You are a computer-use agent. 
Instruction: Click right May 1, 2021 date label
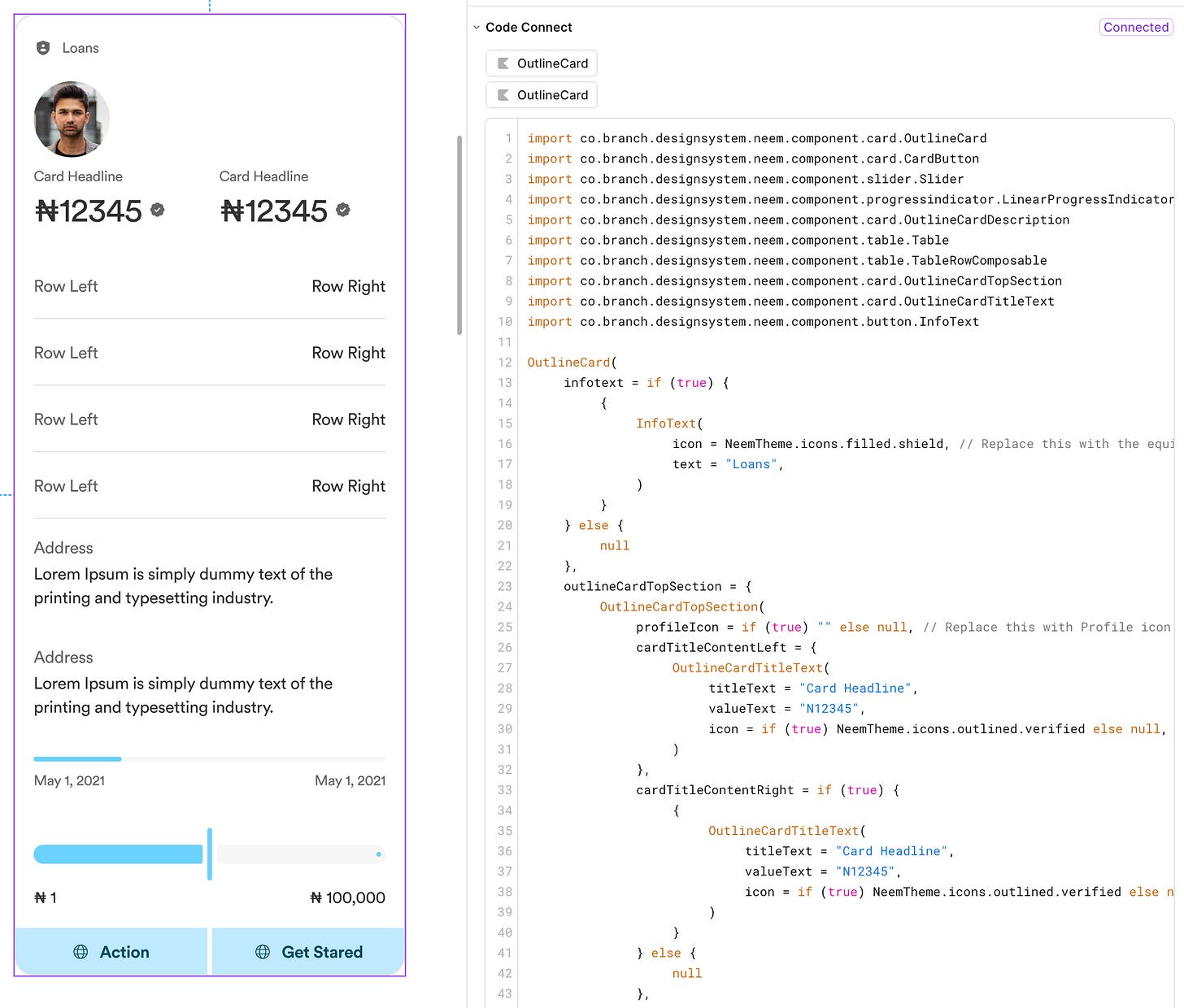[x=350, y=780]
